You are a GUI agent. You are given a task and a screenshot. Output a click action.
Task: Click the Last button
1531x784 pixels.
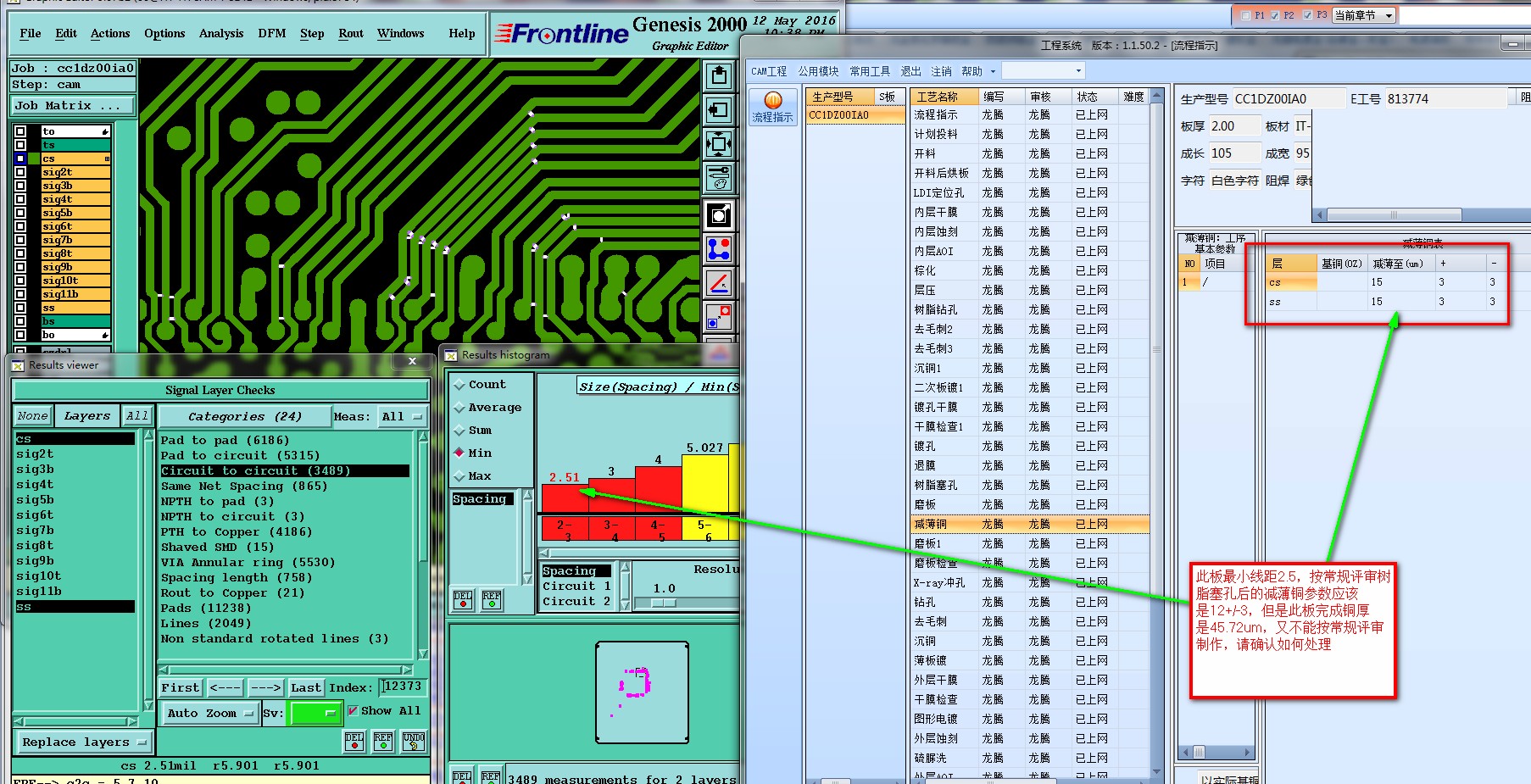coord(305,687)
